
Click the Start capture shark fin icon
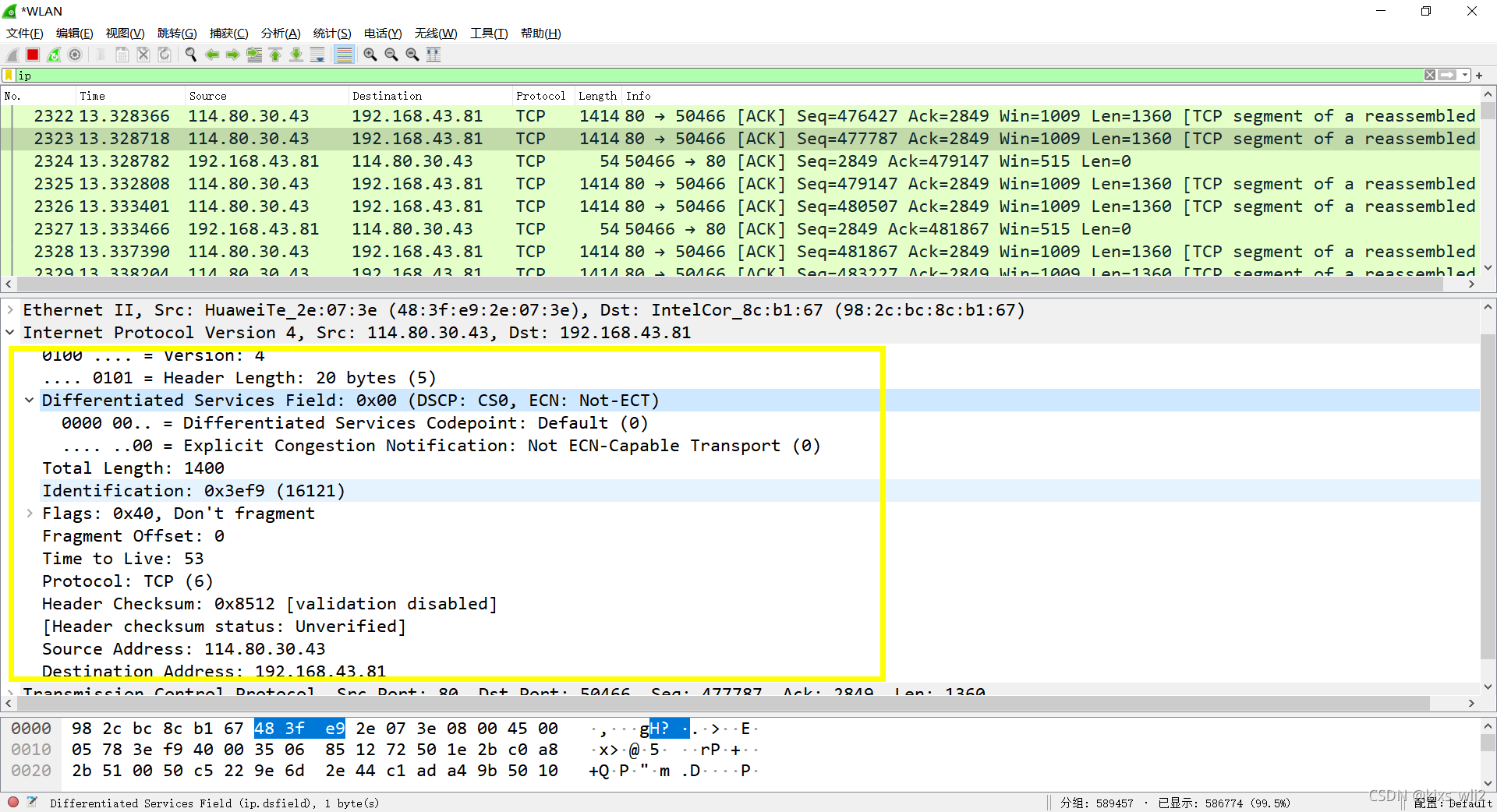pyautogui.click(x=12, y=55)
